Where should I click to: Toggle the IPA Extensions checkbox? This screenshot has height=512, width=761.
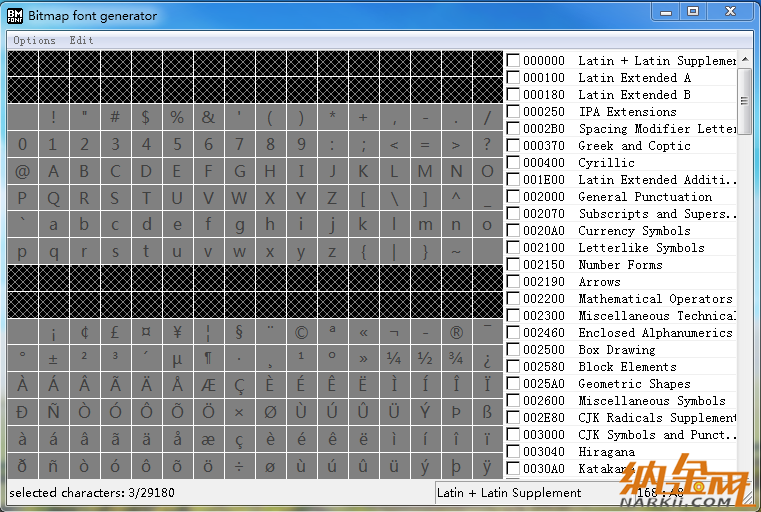[x=513, y=112]
